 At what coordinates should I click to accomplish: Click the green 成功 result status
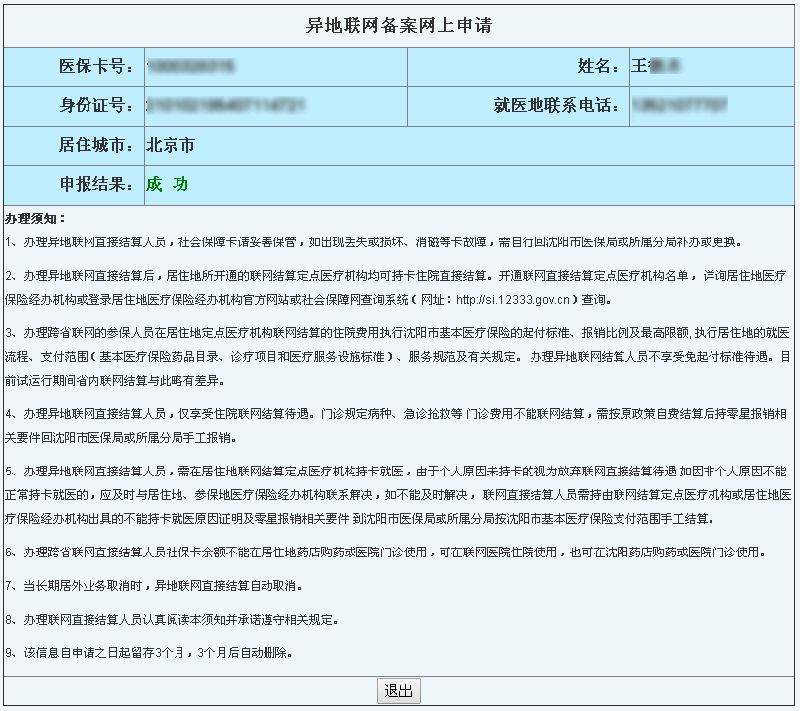coord(167,184)
